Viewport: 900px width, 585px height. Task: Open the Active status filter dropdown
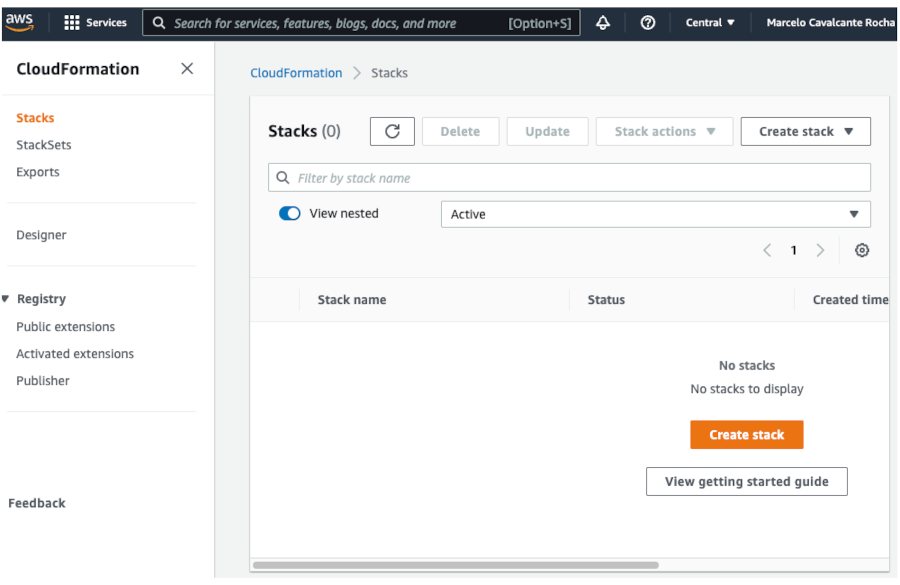coord(655,214)
